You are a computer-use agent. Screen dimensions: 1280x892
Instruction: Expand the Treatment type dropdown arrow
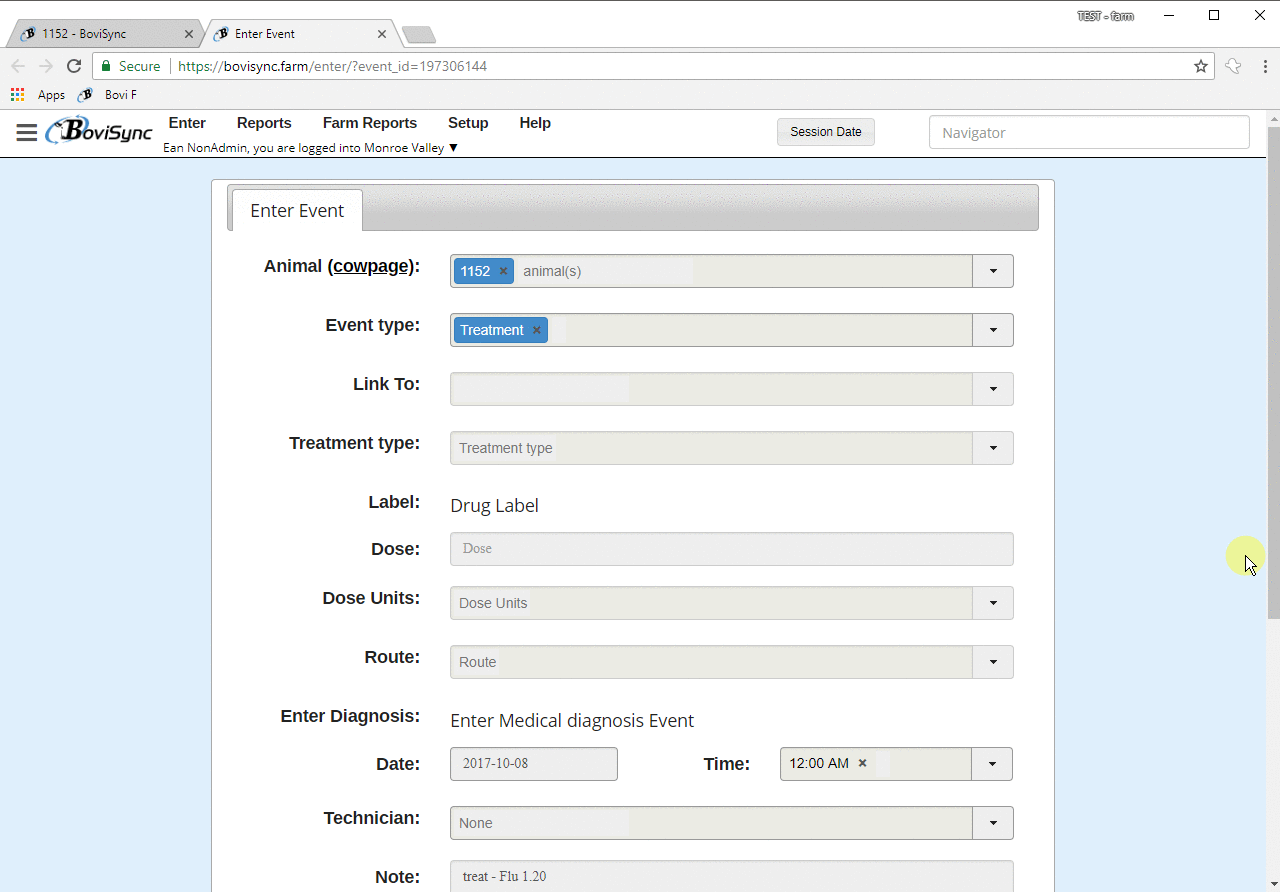993,448
